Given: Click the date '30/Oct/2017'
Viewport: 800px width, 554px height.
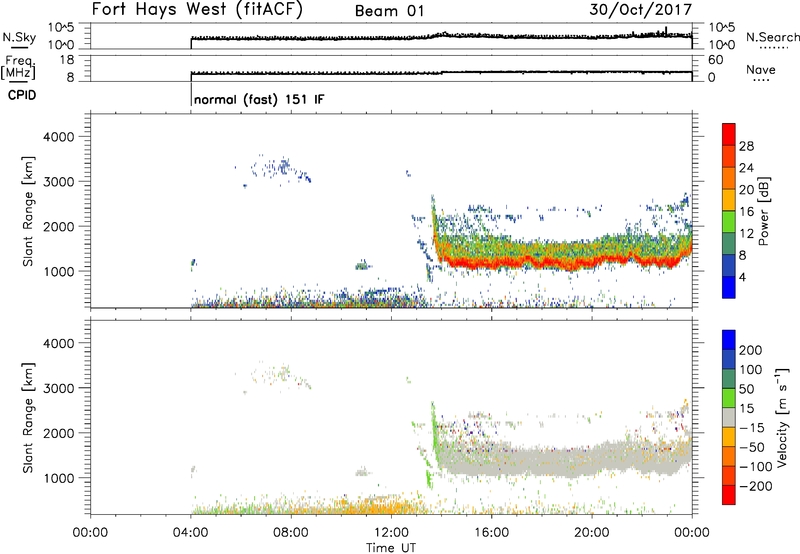Looking at the screenshot, I should pos(640,9).
